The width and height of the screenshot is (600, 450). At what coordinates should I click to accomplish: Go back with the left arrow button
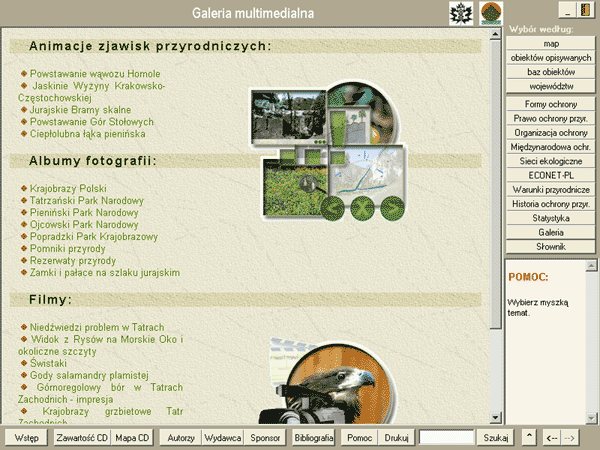[551, 438]
